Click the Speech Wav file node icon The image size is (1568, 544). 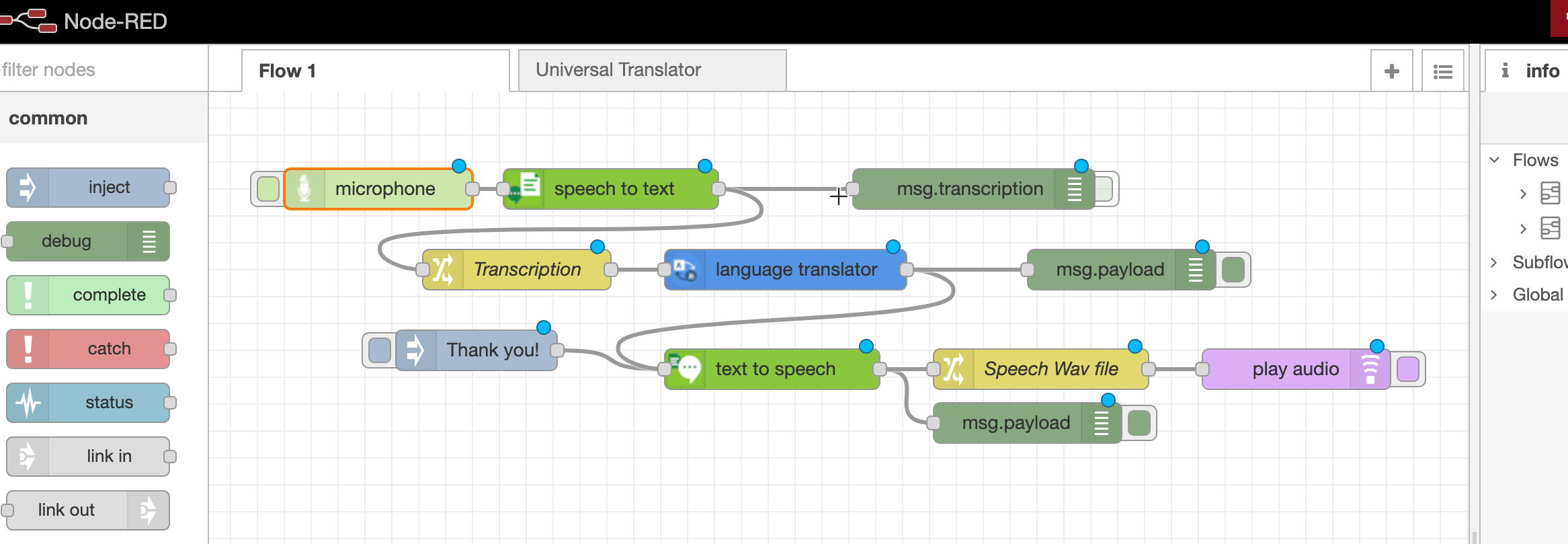954,369
